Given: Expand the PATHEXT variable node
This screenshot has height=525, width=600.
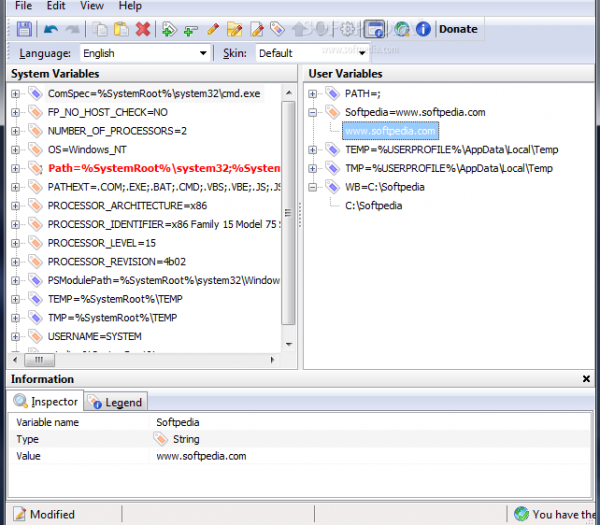Looking at the screenshot, I should click(15, 187).
